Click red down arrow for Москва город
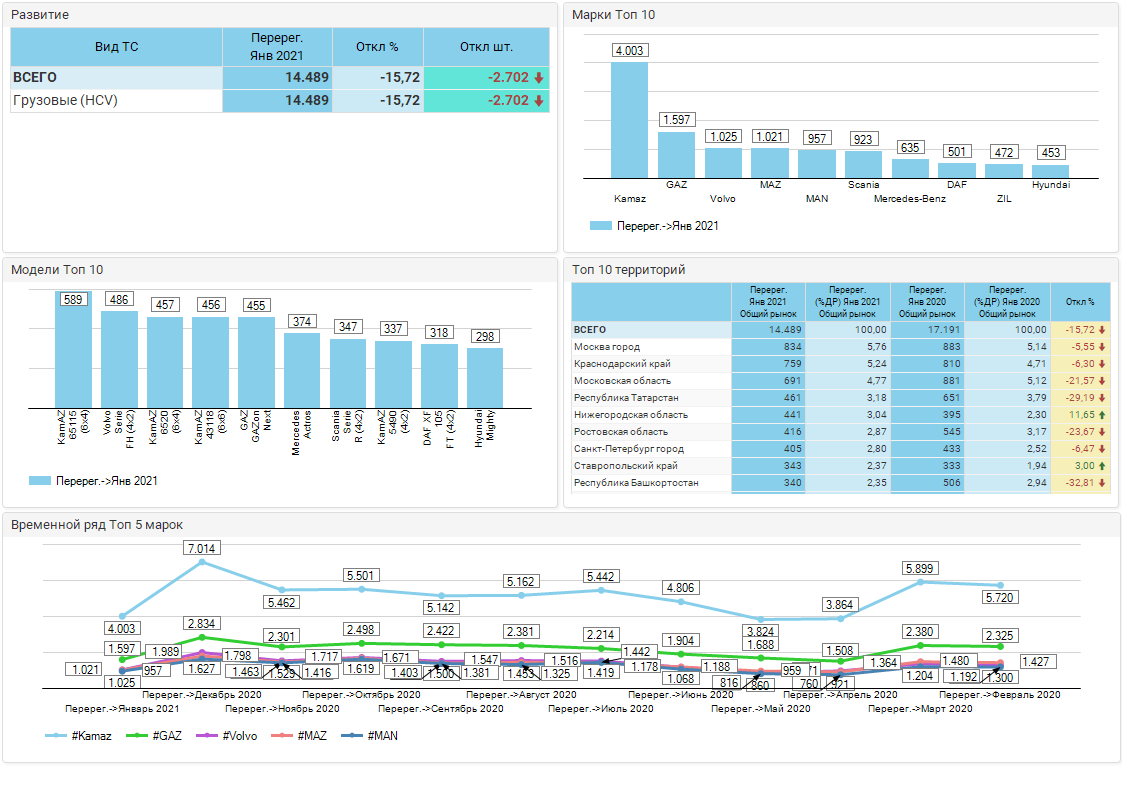The height and width of the screenshot is (793, 1122). click(x=1102, y=347)
